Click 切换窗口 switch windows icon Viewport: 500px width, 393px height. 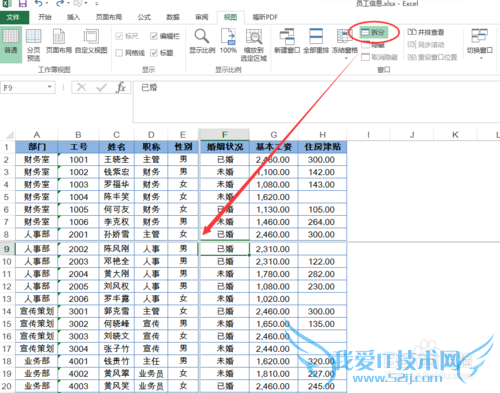pos(480,41)
